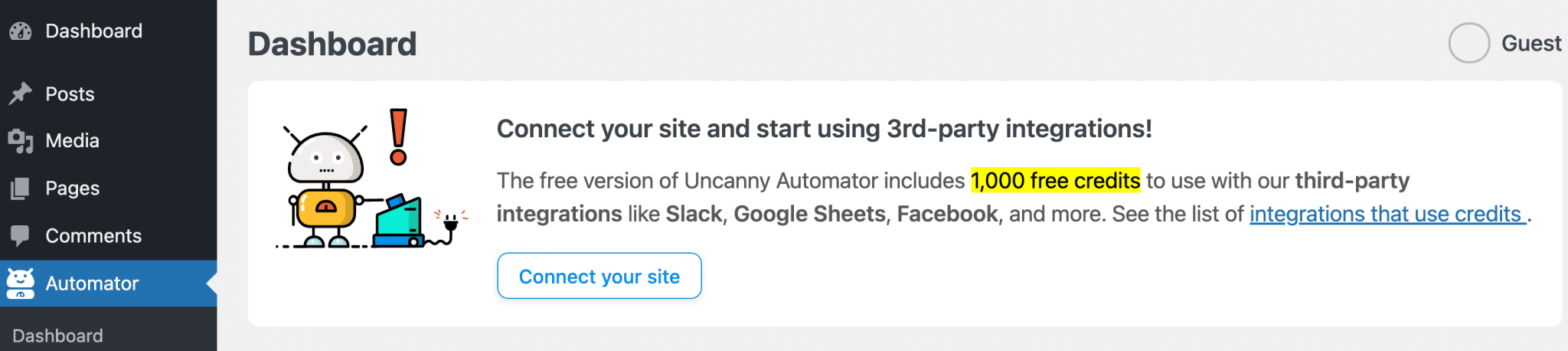
Task: Click the Comments speech bubble icon
Action: 21,236
